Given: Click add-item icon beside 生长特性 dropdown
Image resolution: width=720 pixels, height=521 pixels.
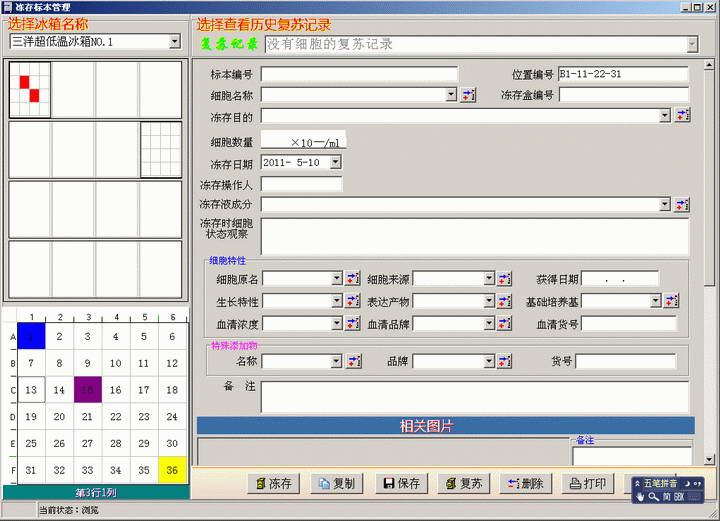Looking at the screenshot, I should pos(352,301).
